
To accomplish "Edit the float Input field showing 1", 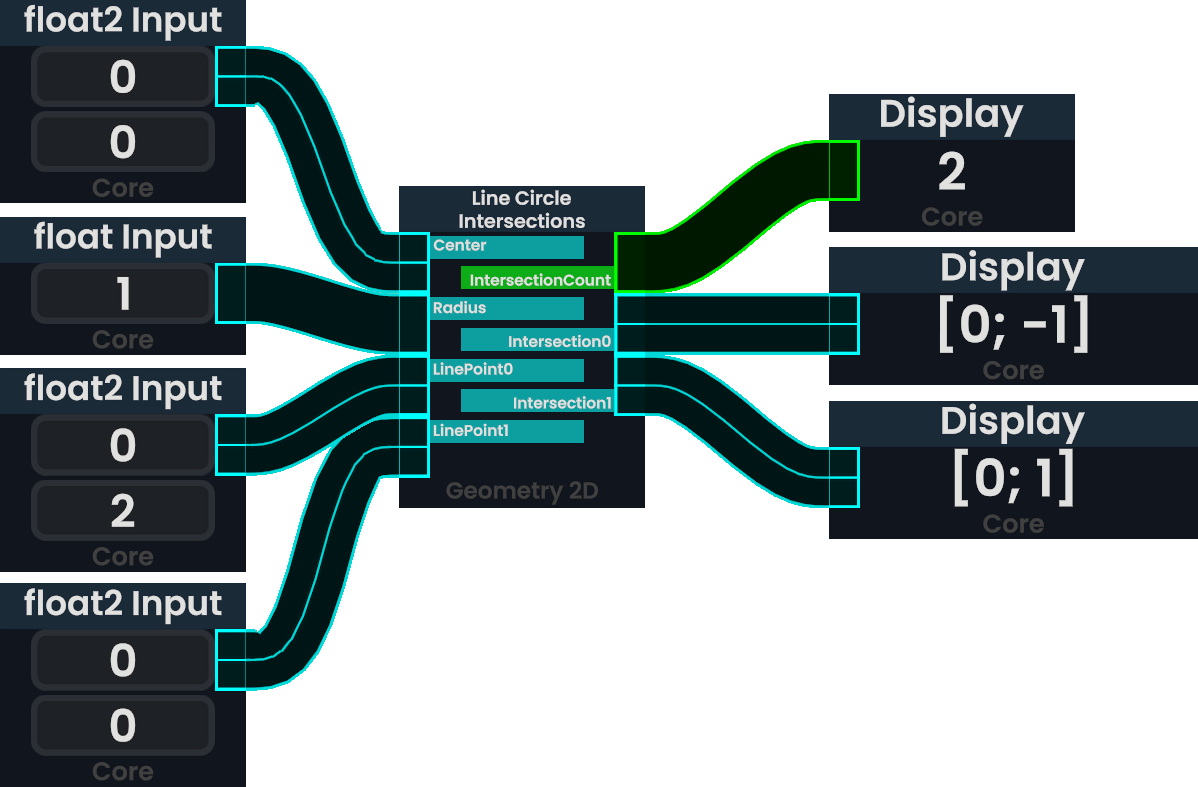I will [123, 295].
